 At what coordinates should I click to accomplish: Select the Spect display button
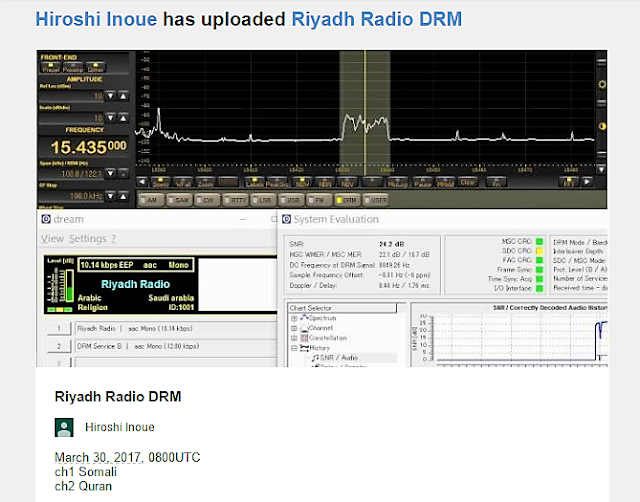160,182
